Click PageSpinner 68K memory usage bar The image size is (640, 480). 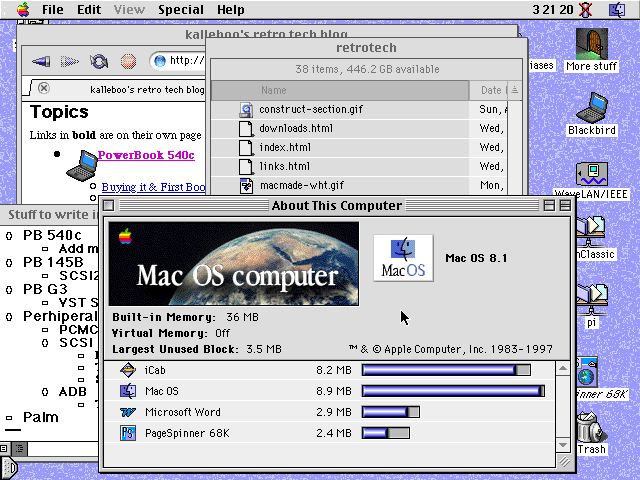[x=386, y=433]
